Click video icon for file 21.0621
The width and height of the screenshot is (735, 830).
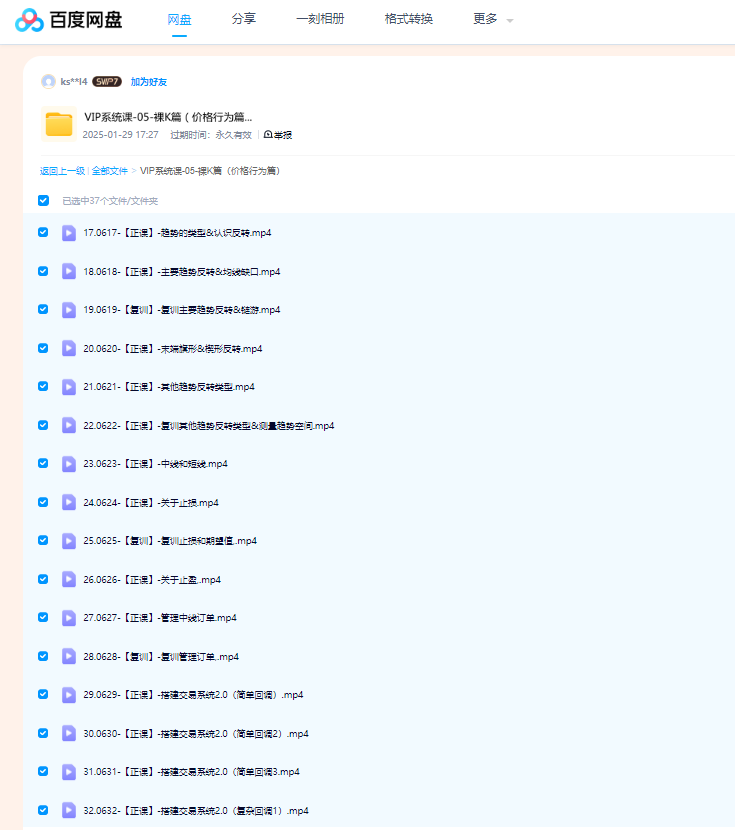69,387
